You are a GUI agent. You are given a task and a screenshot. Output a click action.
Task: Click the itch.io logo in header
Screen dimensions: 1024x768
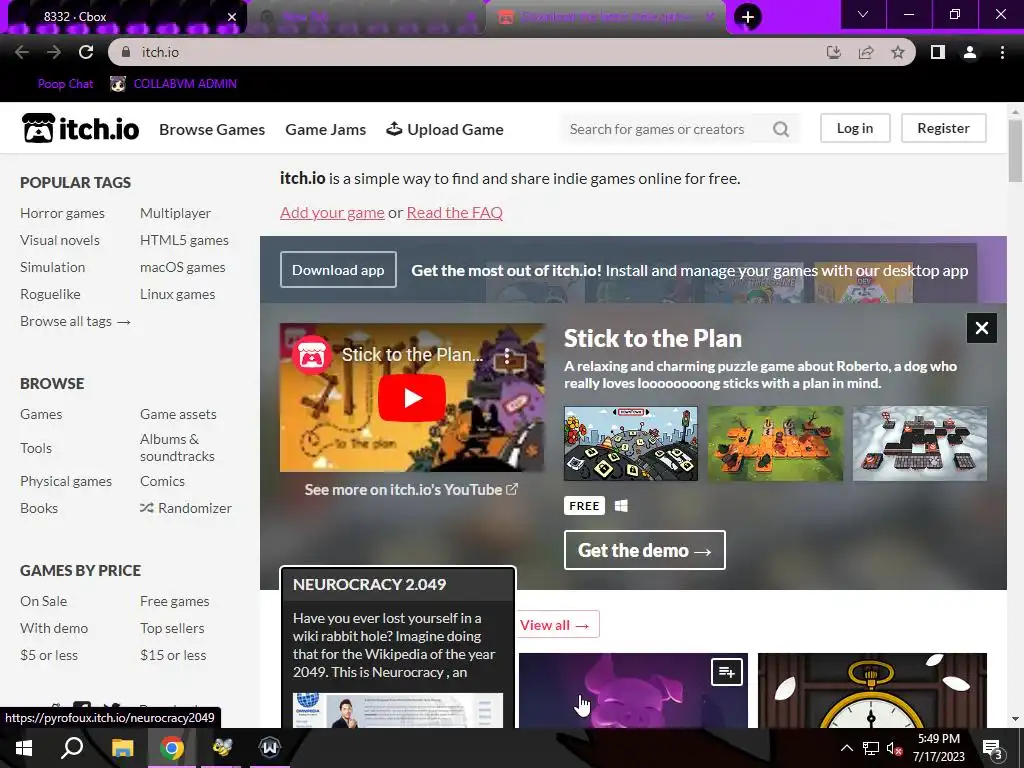[80, 129]
